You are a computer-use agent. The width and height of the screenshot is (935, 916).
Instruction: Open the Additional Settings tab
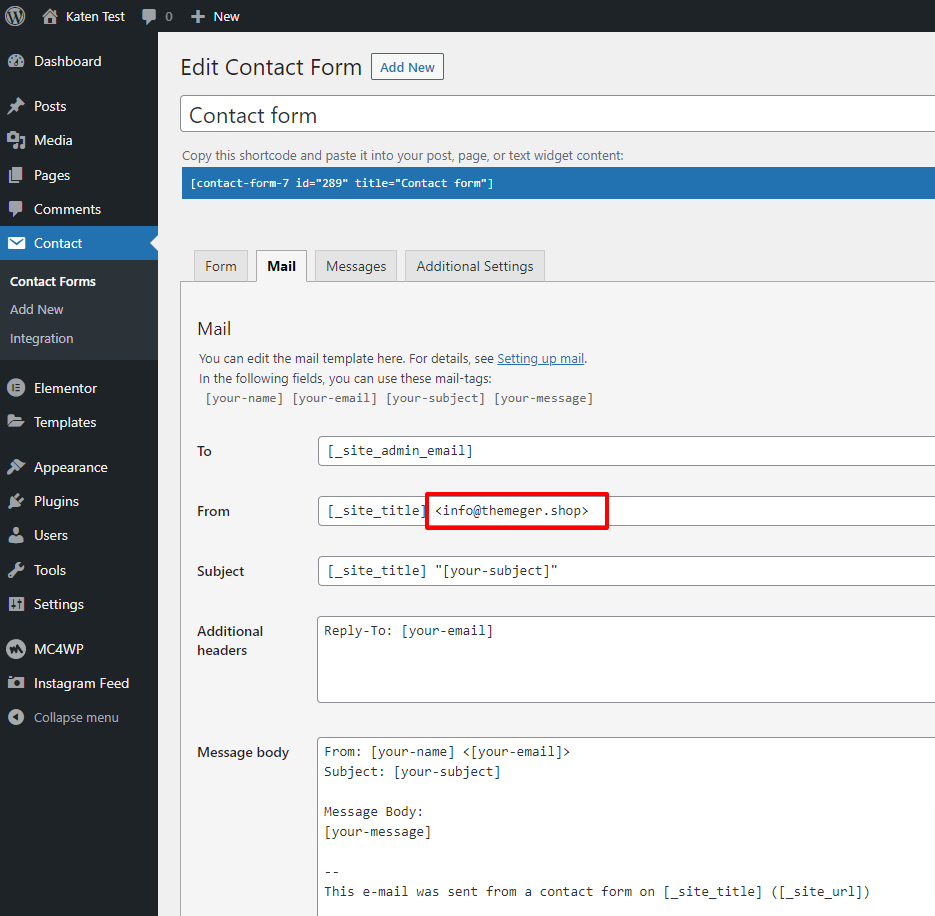(x=475, y=266)
